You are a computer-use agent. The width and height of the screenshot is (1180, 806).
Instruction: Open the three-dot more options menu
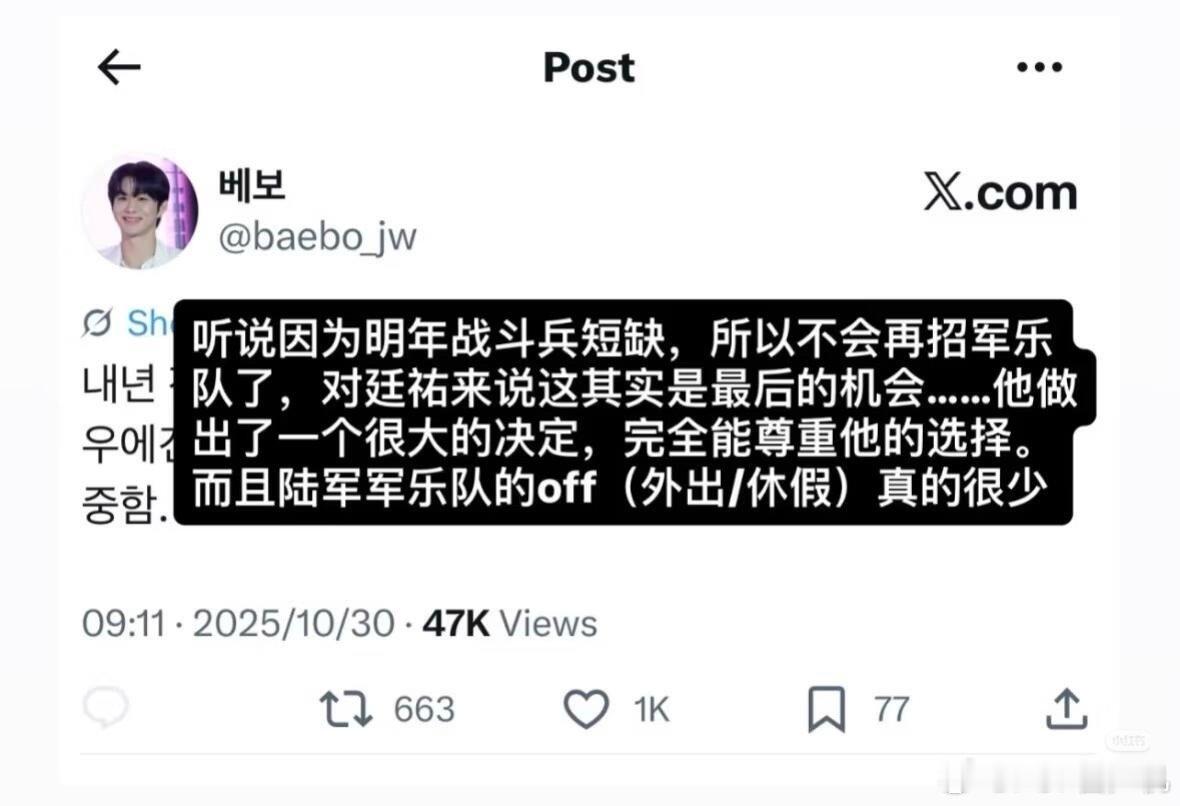[x=1039, y=67]
